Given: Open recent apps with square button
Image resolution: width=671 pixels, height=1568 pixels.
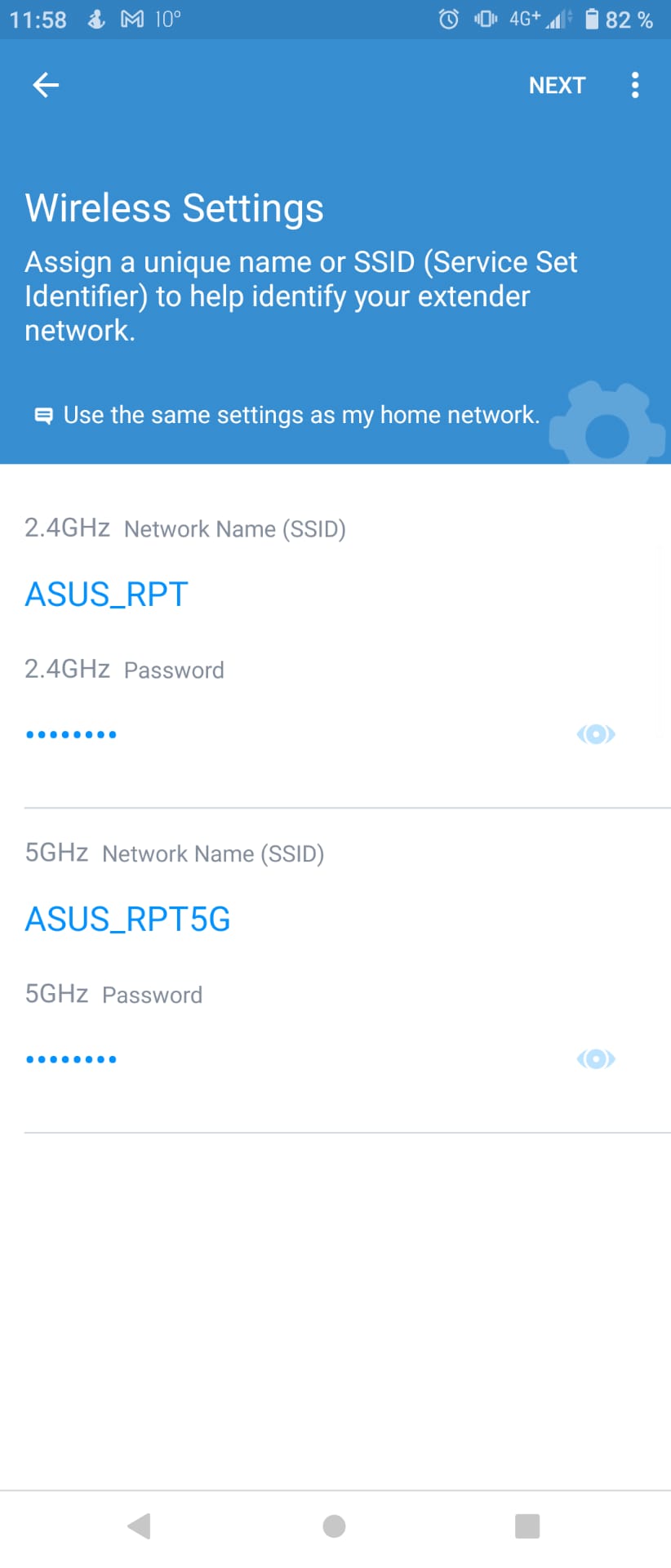Looking at the screenshot, I should [527, 1526].
